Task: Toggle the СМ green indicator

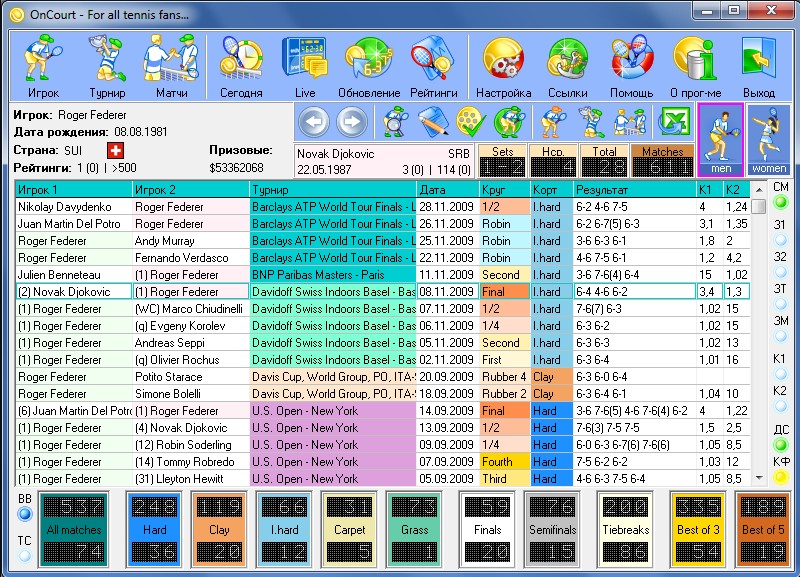Action: 780,203
